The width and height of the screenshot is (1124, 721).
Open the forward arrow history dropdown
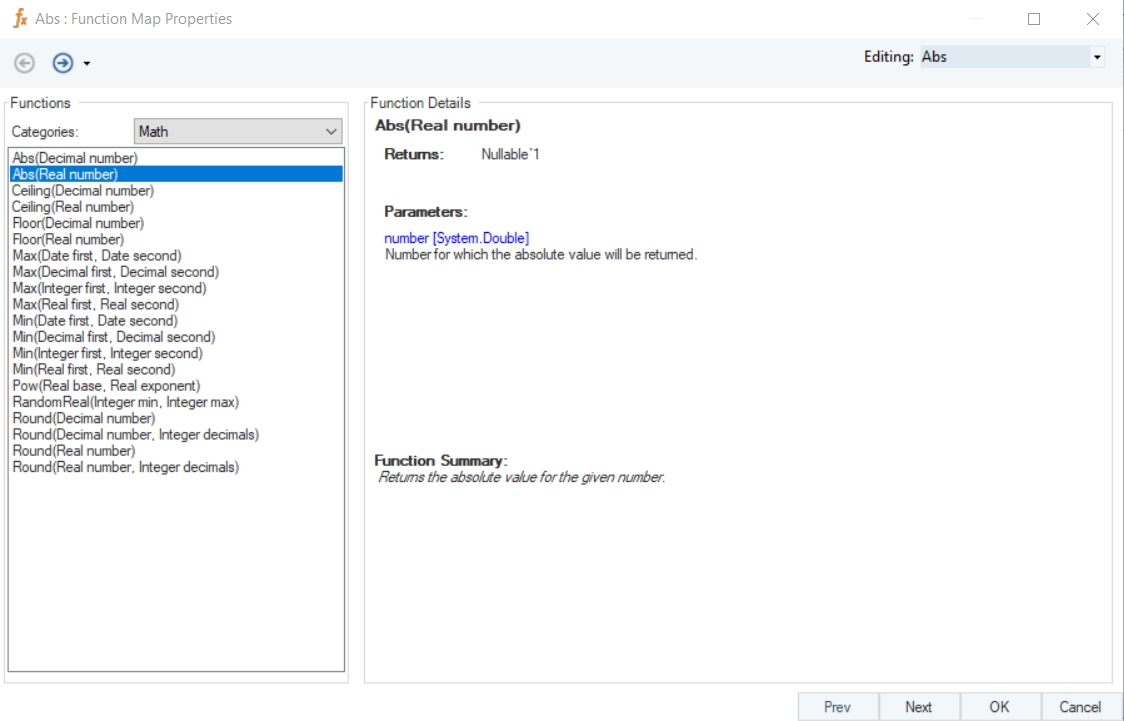coord(87,64)
